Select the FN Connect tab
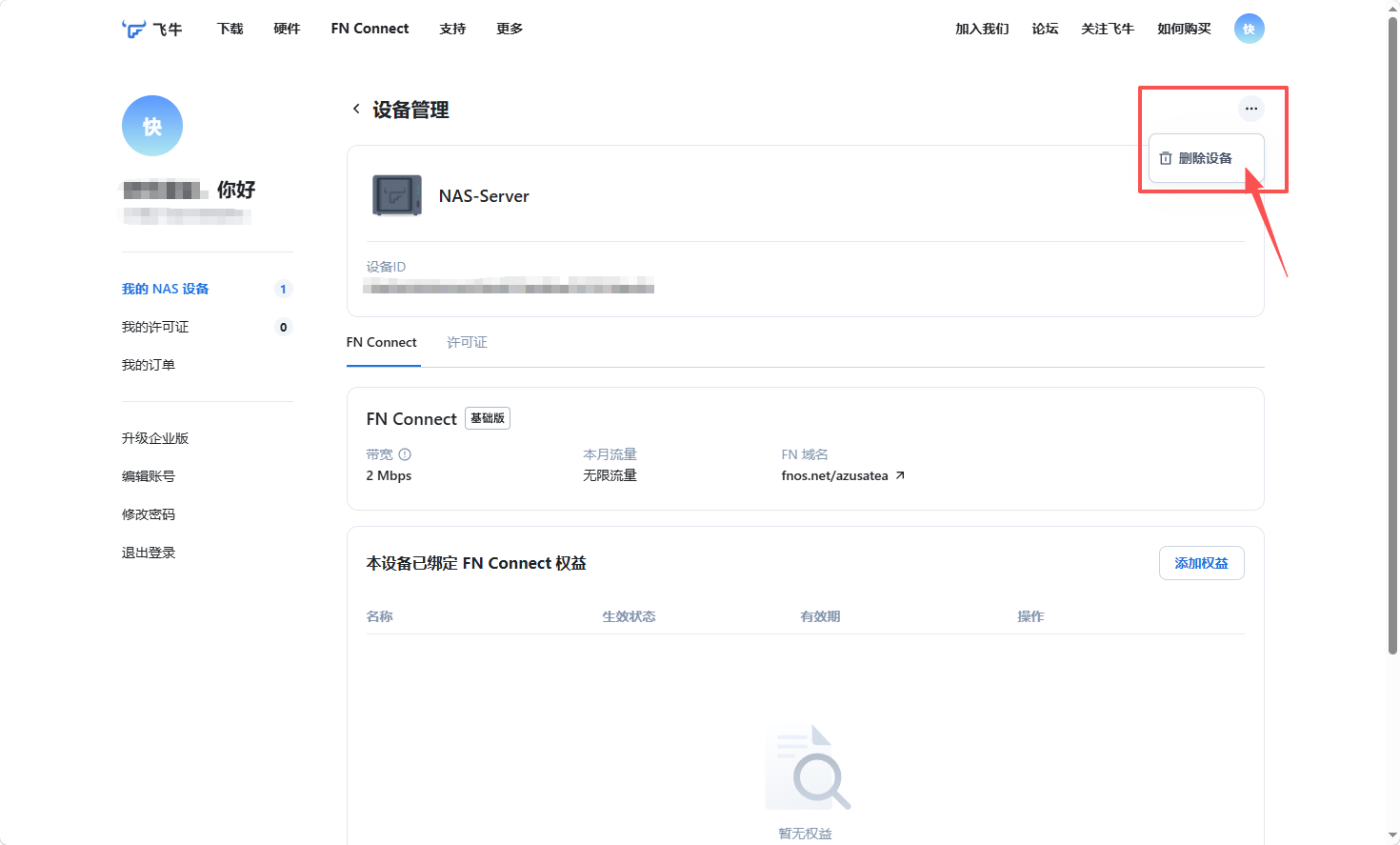This screenshot has width=1400, height=845. [x=382, y=342]
